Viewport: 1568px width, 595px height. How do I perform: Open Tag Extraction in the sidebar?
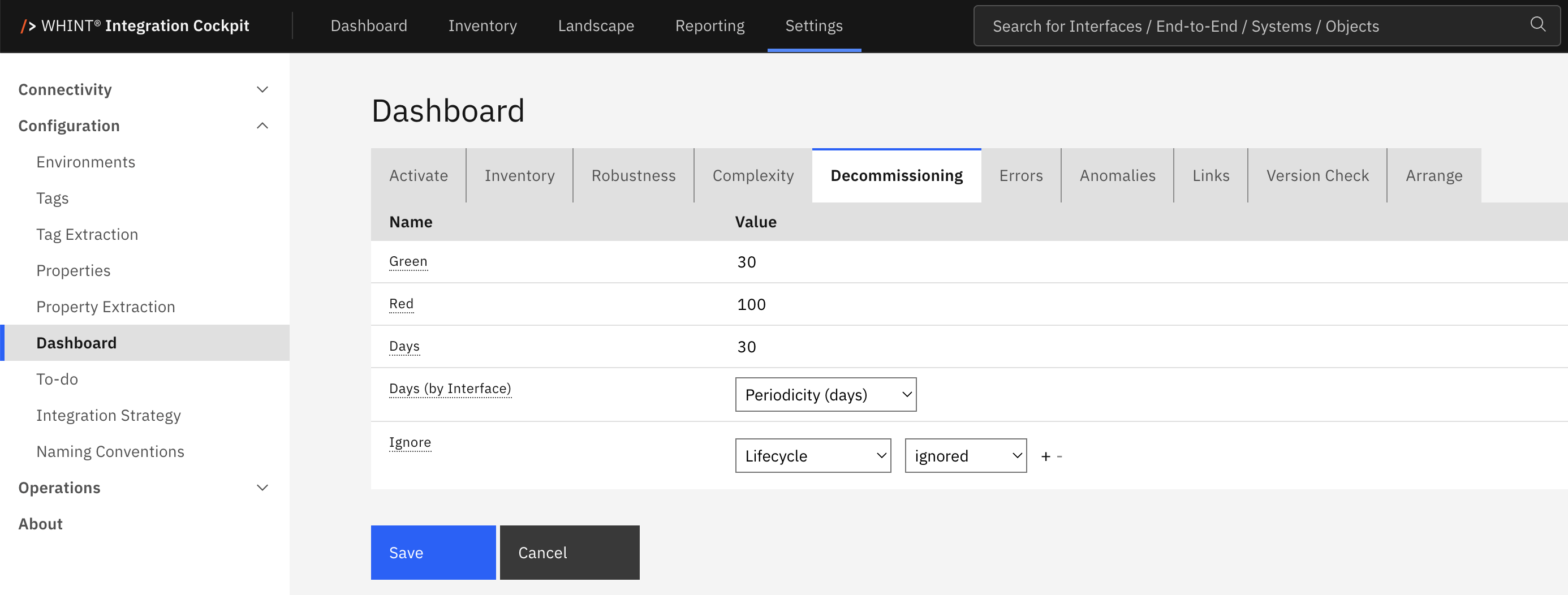pos(87,234)
